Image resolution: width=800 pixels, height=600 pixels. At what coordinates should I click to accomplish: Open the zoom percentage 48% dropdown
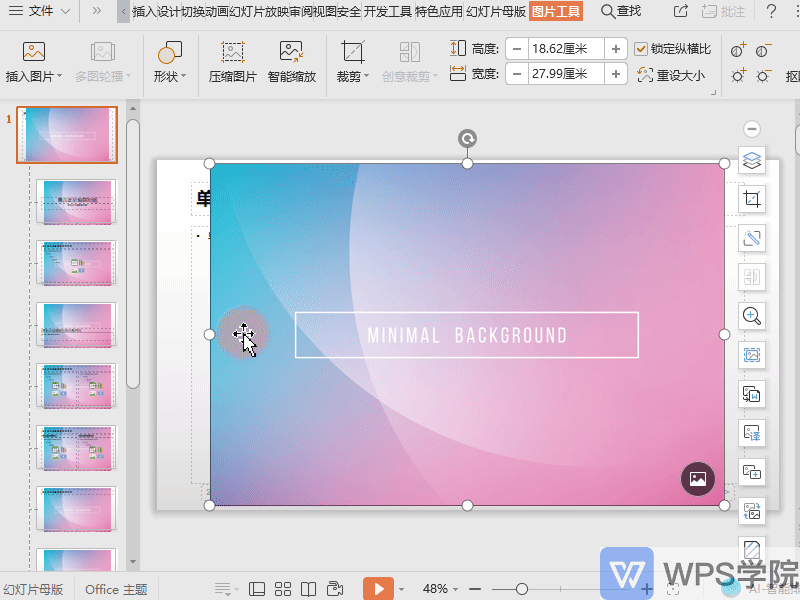(x=440, y=589)
